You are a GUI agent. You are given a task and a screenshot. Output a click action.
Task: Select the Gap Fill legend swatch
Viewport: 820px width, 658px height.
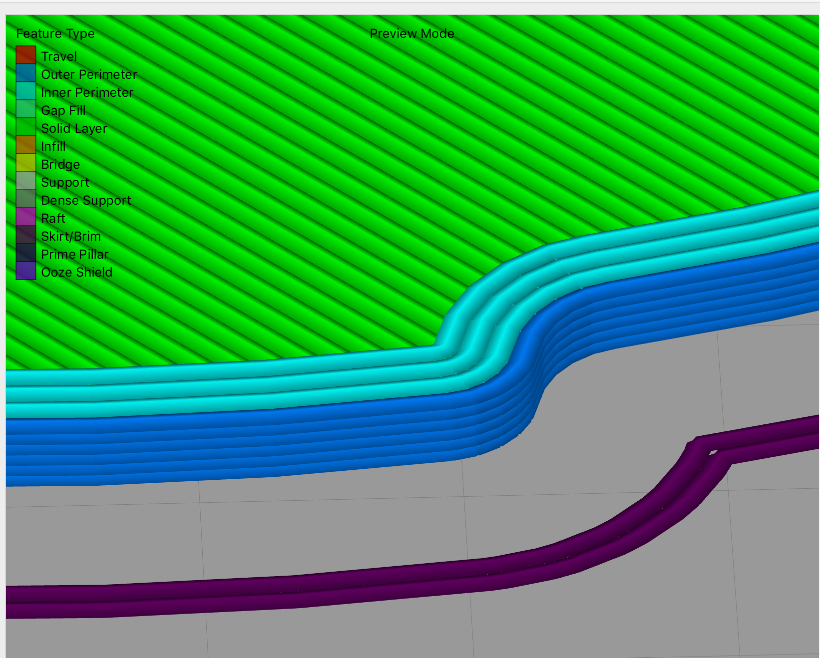[x=26, y=109]
